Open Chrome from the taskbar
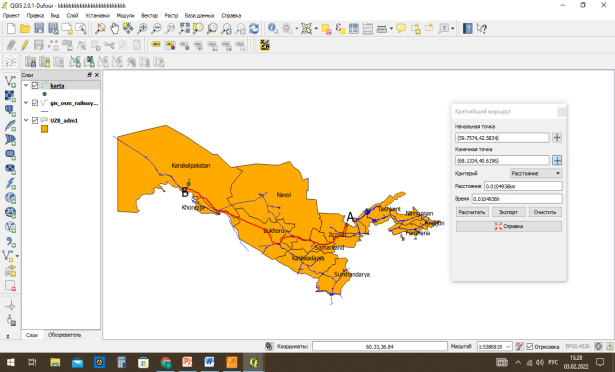Screen dimensions: 615x372 (166, 362)
